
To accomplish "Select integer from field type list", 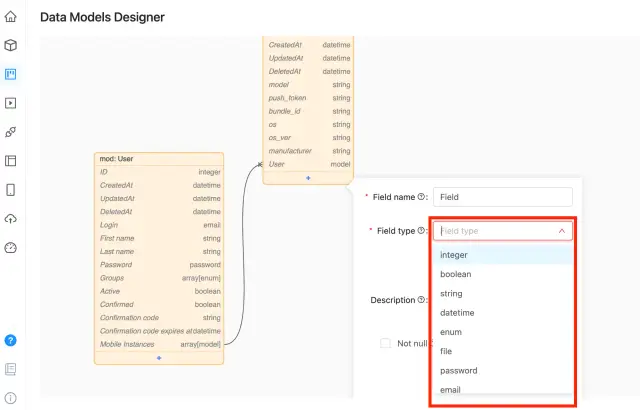I will point(454,255).
